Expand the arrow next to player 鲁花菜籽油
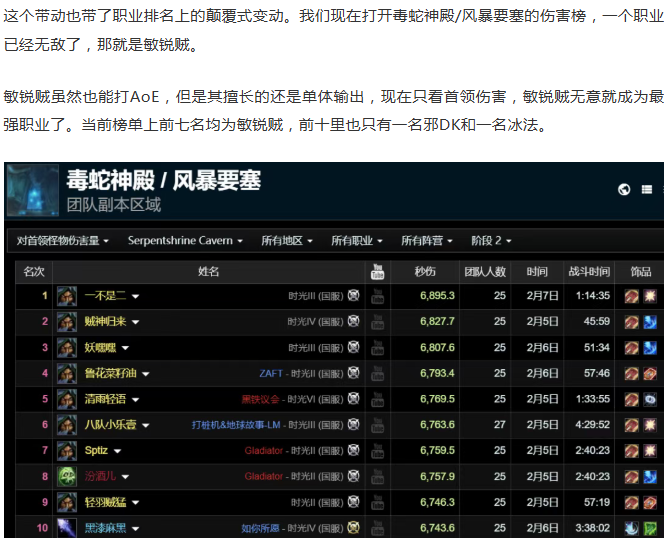 145,374
